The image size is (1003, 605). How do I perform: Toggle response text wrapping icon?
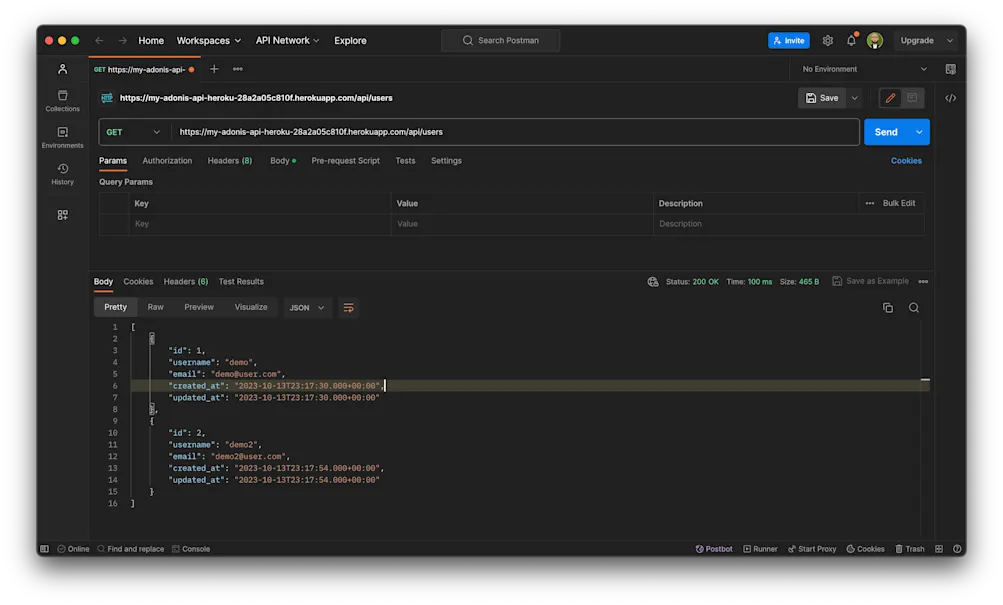click(x=348, y=307)
